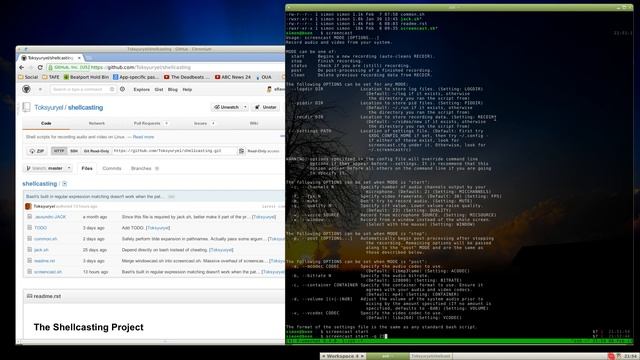Open the common.sh file
This screenshot has width=640, height=360.
pyautogui.click(x=46, y=239)
